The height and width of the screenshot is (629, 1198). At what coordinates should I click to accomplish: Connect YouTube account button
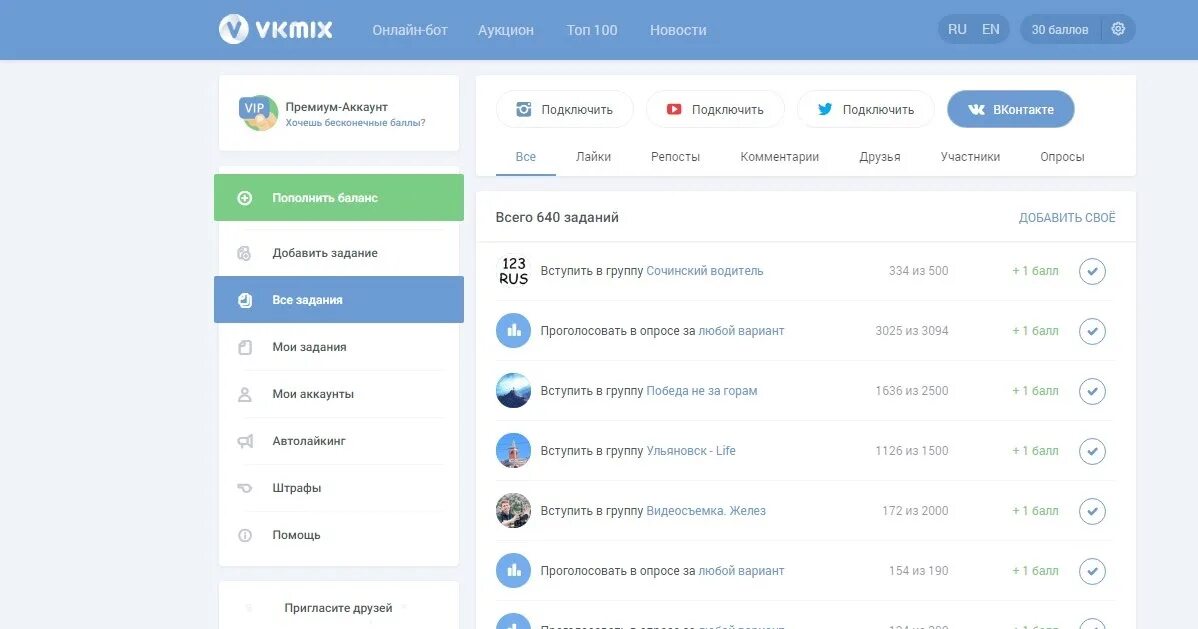click(x=715, y=109)
